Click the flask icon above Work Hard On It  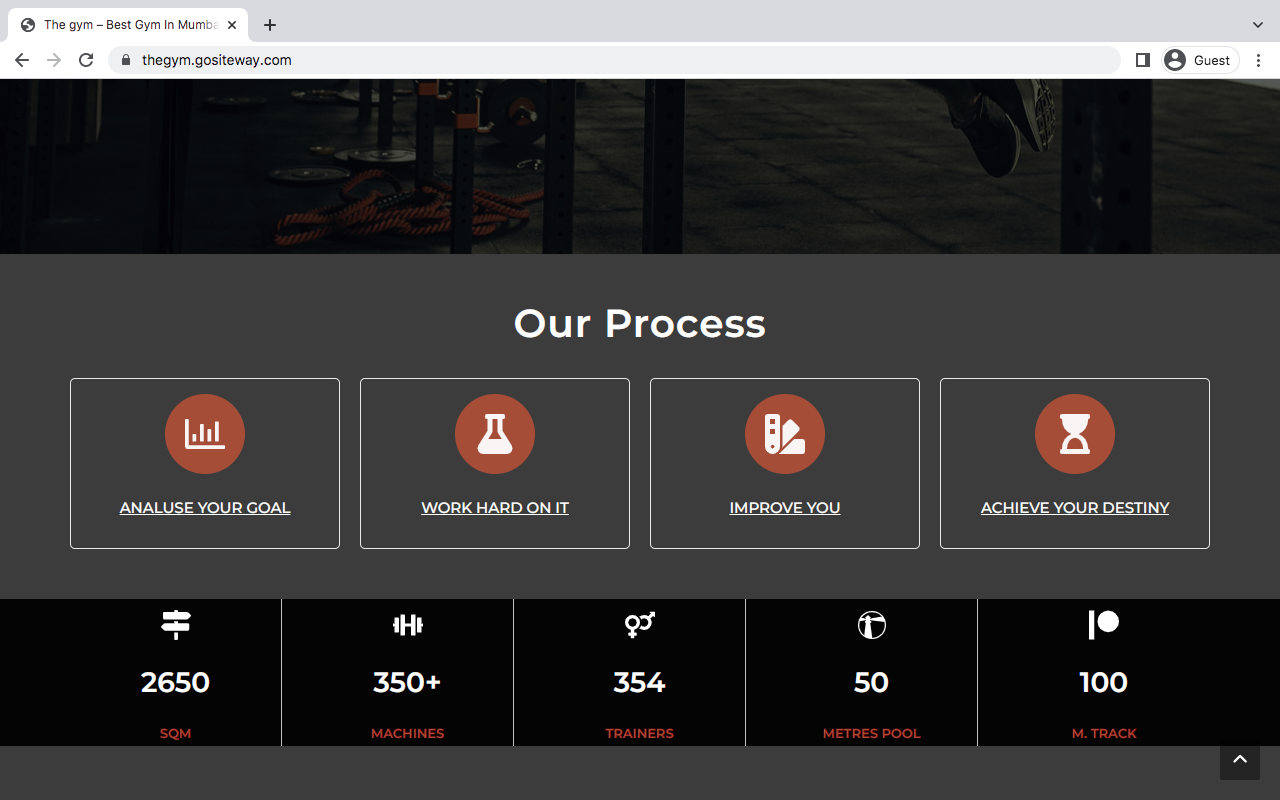tap(495, 434)
